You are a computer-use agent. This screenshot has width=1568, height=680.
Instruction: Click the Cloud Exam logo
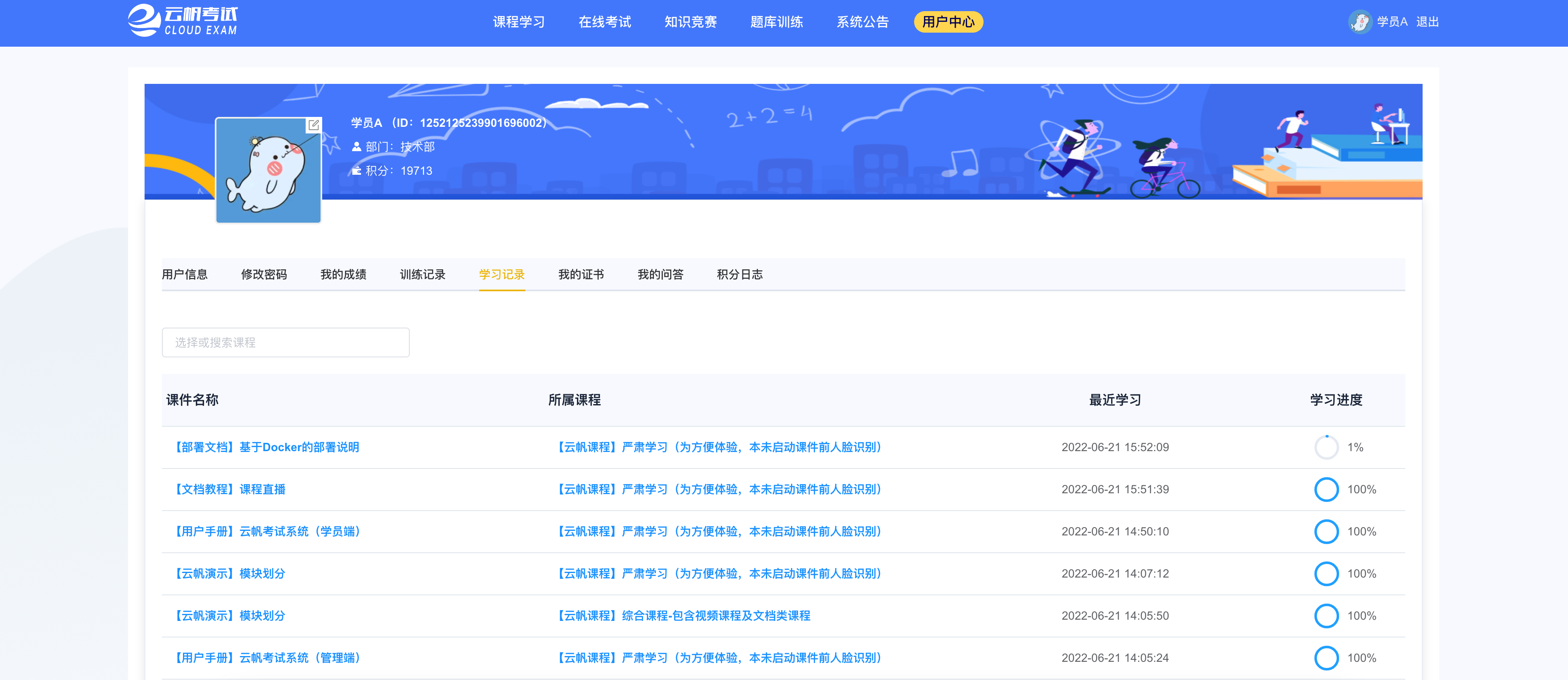(x=183, y=21)
